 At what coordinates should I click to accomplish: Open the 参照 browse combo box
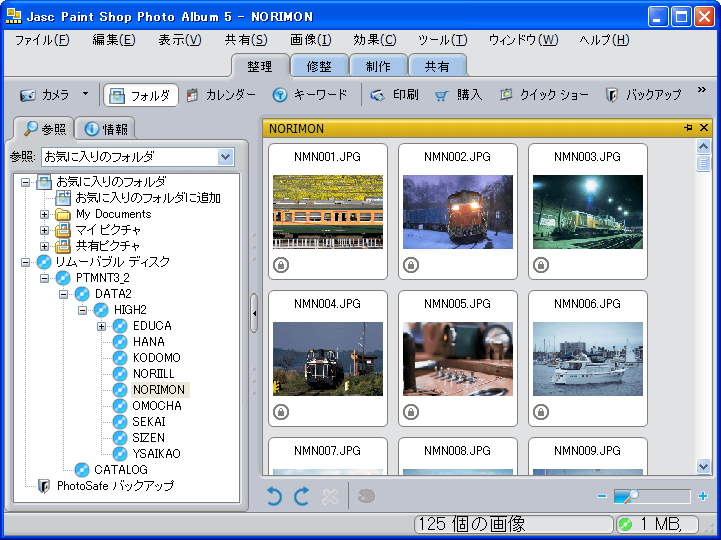coord(137,157)
